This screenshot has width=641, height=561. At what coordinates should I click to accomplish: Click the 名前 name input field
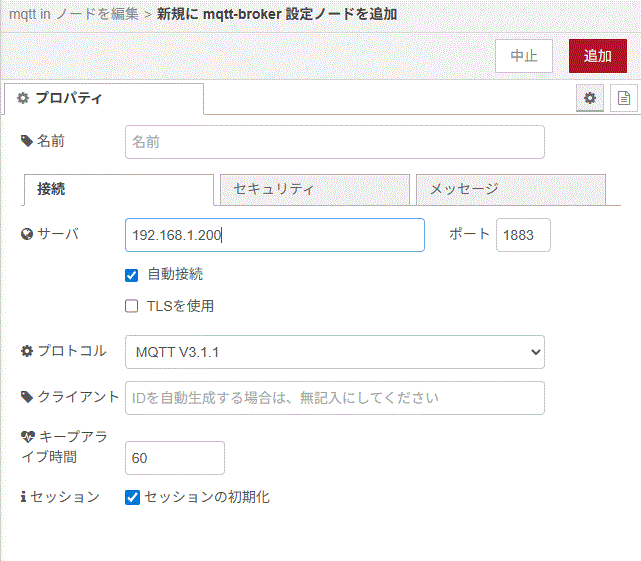pos(334,142)
